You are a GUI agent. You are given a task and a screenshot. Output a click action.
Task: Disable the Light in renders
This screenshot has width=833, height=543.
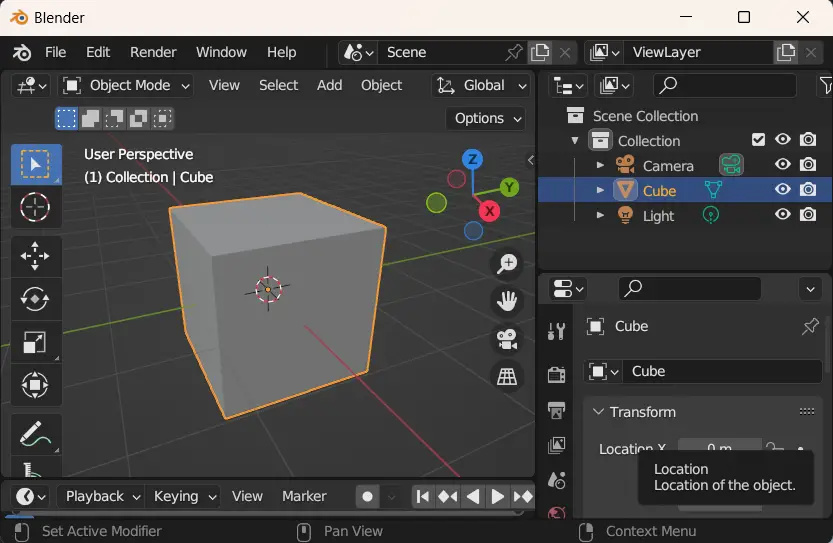tap(808, 215)
